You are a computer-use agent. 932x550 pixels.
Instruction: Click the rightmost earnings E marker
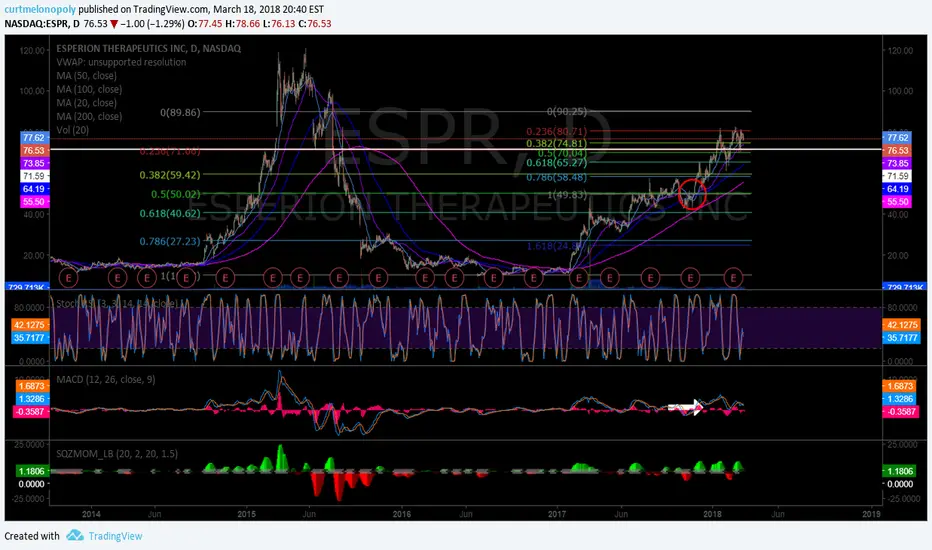(x=733, y=278)
